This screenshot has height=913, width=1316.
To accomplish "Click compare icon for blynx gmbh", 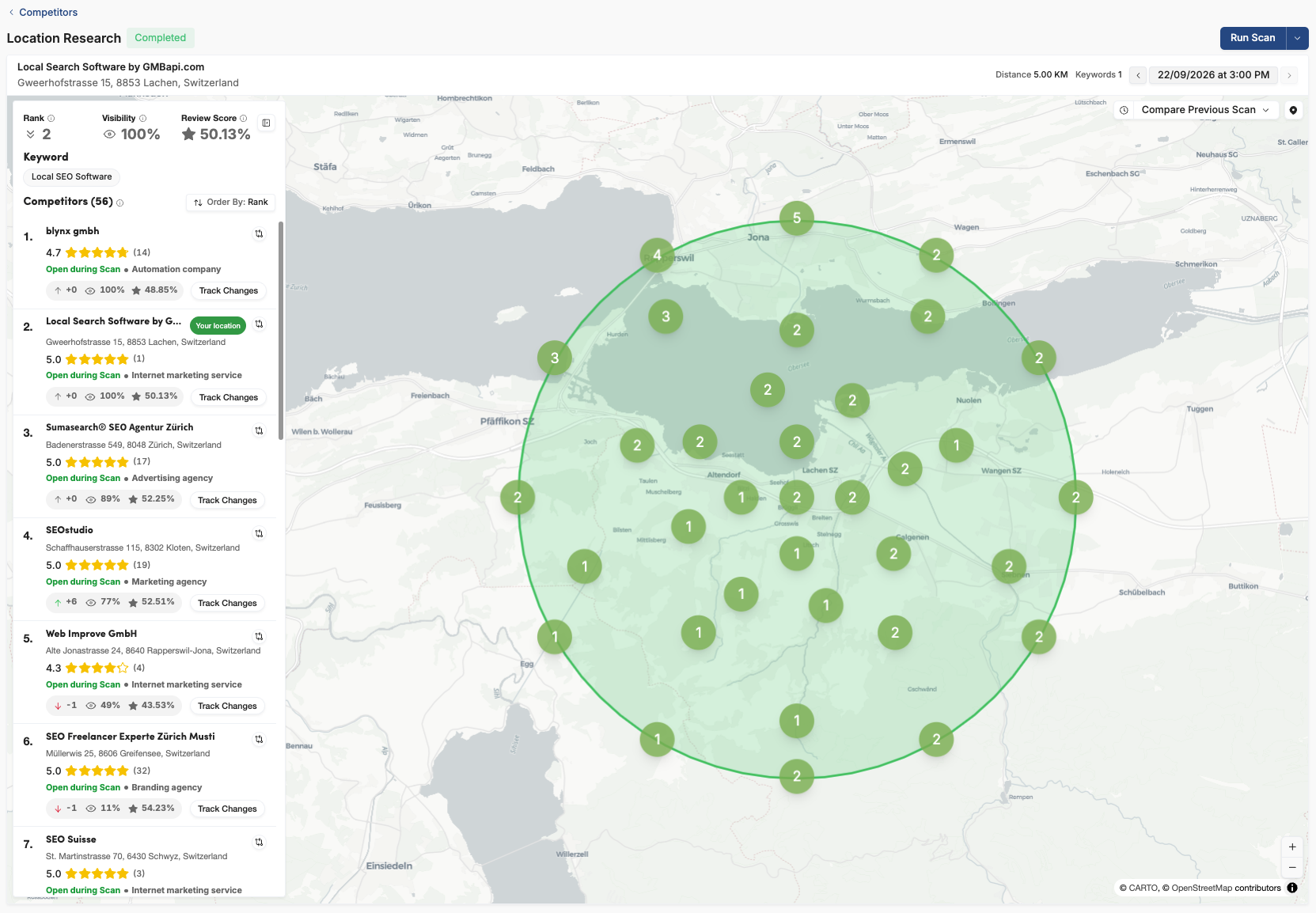I will (259, 234).
